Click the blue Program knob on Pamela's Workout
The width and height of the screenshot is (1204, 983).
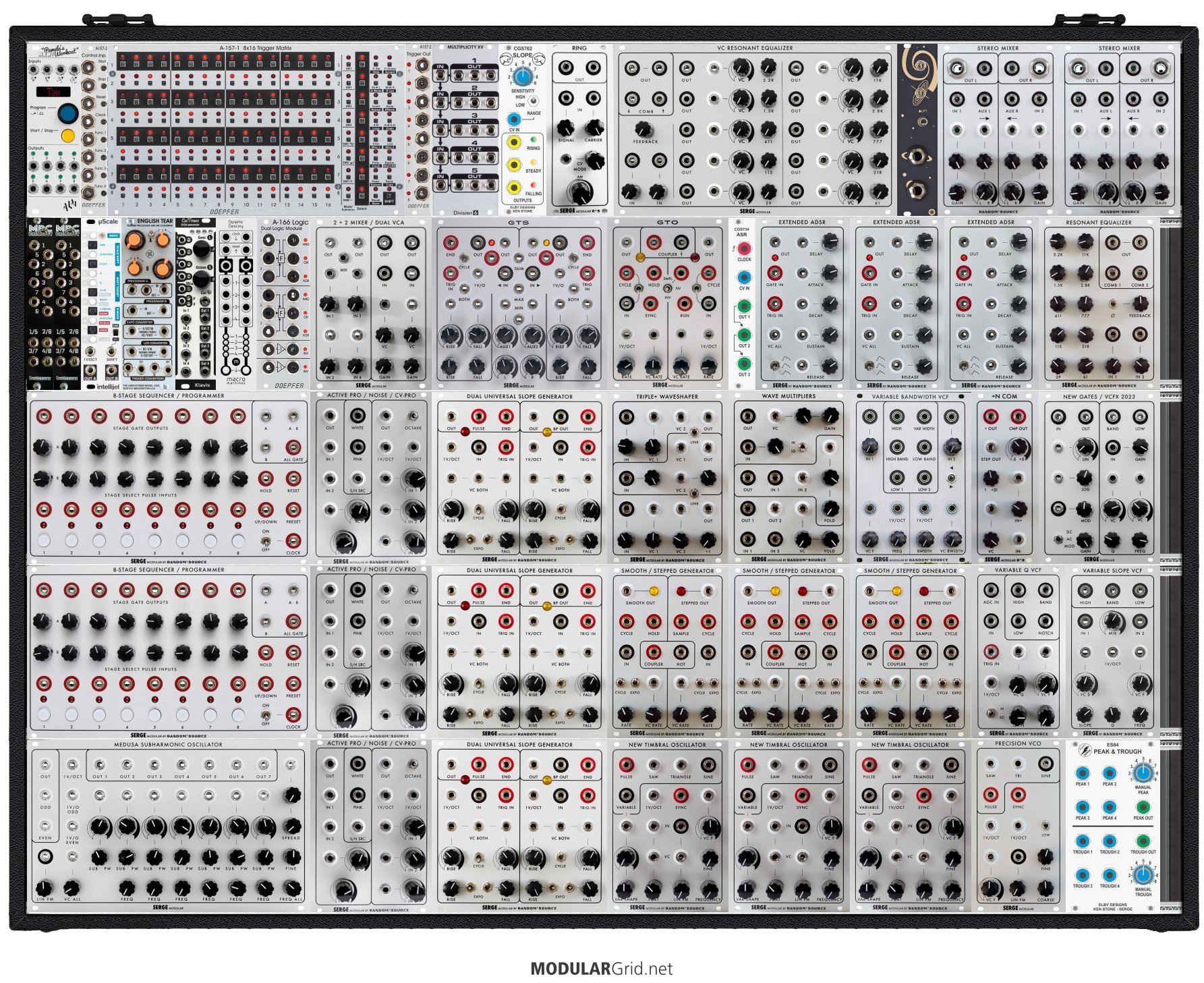67,113
